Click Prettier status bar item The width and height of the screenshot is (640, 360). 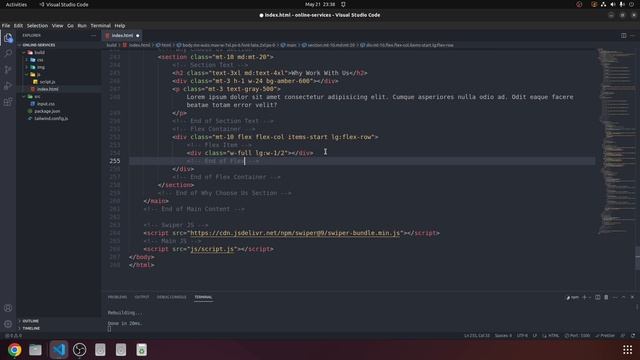(605, 336)
